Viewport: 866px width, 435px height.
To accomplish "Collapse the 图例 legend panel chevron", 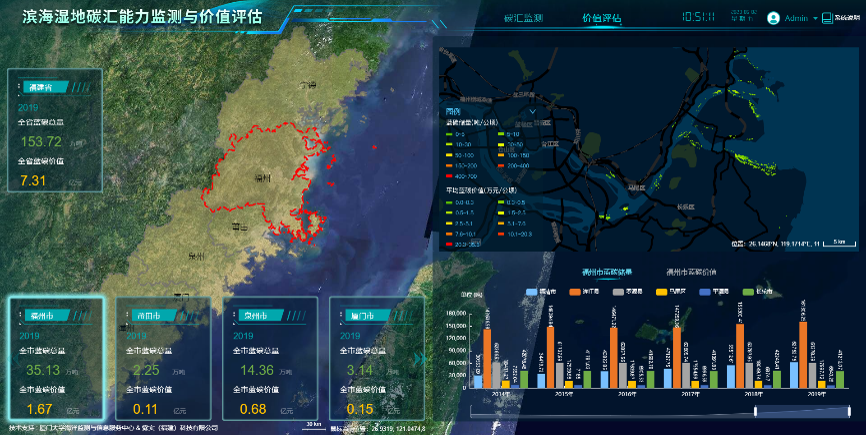I will tap(533, 111).
